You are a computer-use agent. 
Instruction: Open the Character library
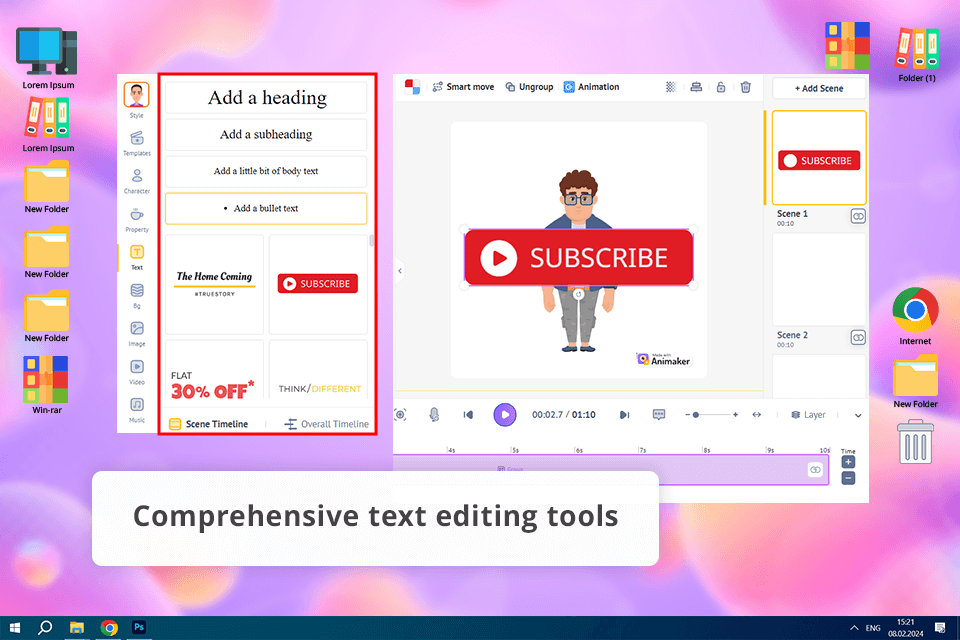137,181
